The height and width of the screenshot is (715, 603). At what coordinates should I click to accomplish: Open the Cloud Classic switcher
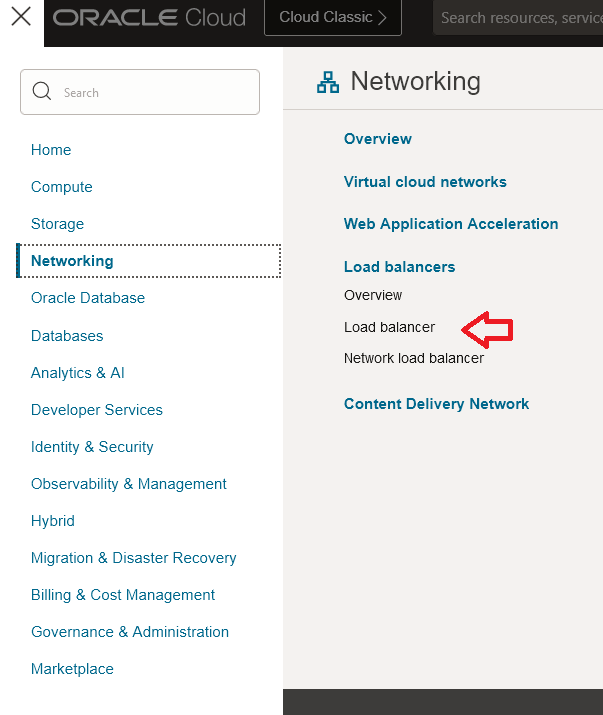(x=333, y=17)
